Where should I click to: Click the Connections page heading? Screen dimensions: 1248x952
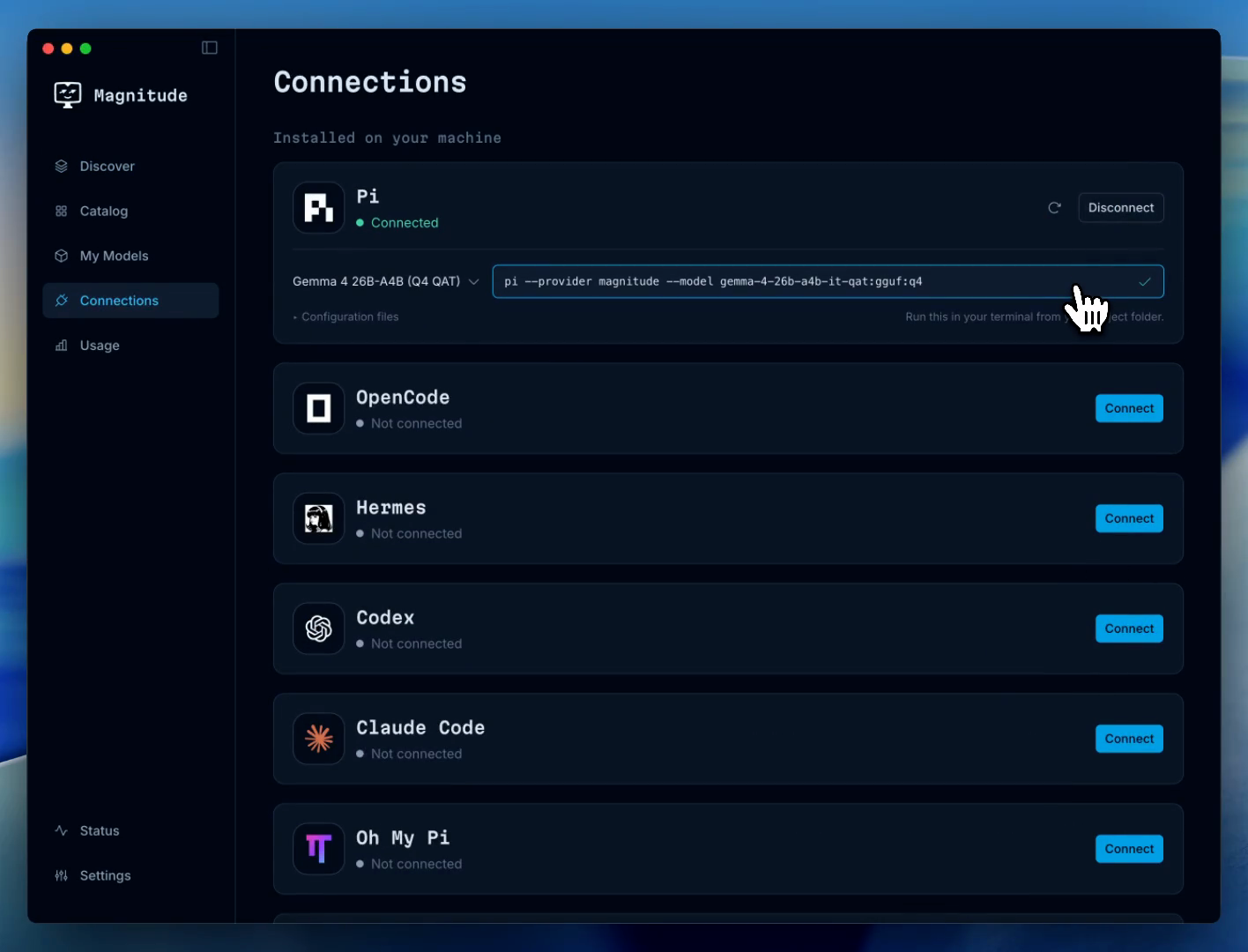tap(370, 82)
